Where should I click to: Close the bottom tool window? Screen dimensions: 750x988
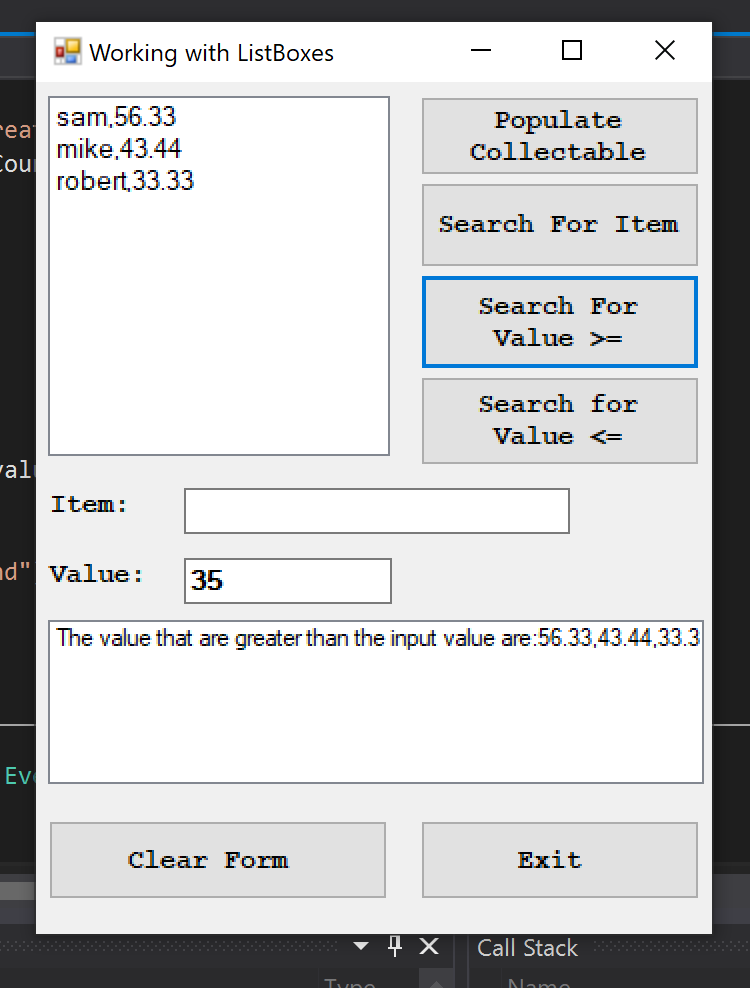pos(429,945)
